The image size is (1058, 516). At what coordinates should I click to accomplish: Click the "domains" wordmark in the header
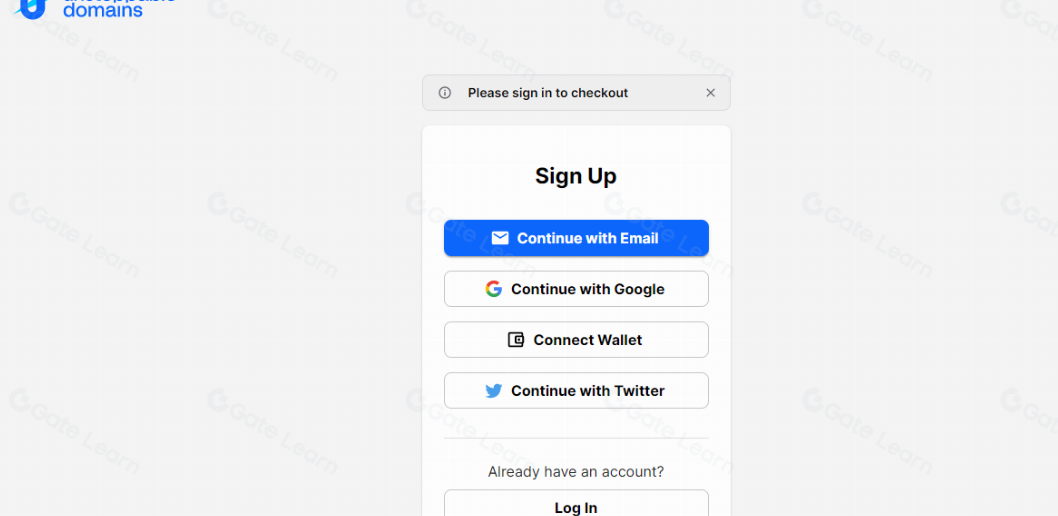103,11
